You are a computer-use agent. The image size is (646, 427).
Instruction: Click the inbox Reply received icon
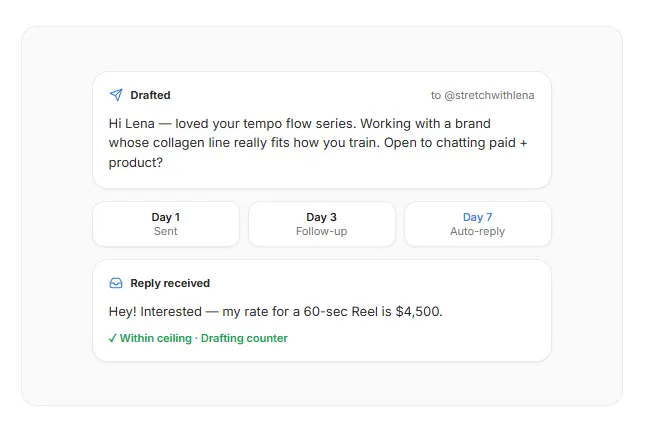(x=116, y=283)
